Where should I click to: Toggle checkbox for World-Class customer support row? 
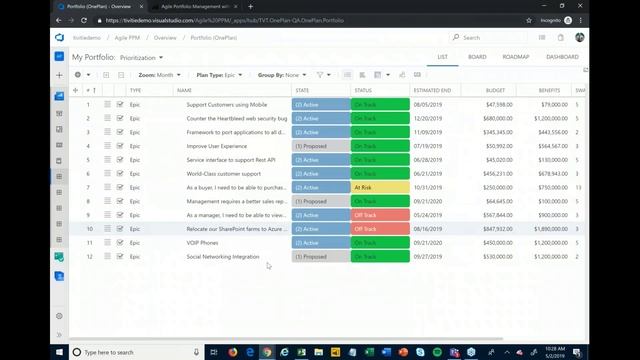pos(120,173)
